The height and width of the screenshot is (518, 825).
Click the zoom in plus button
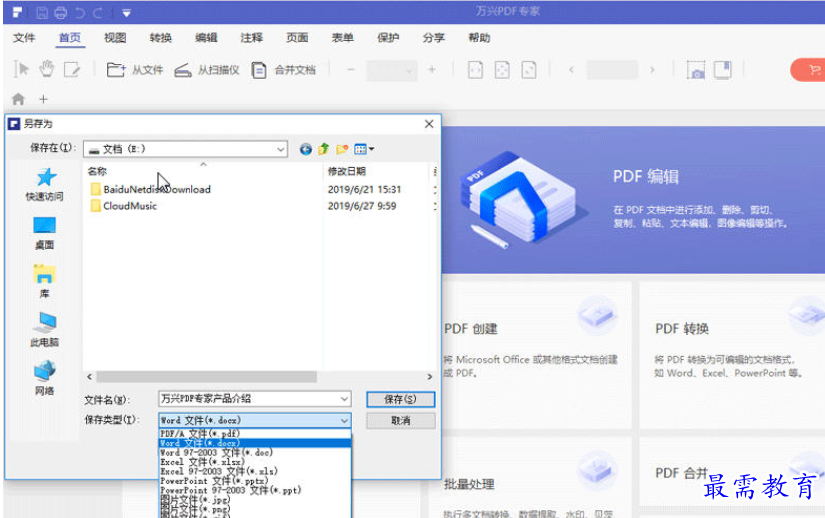[x=432, y=69]
